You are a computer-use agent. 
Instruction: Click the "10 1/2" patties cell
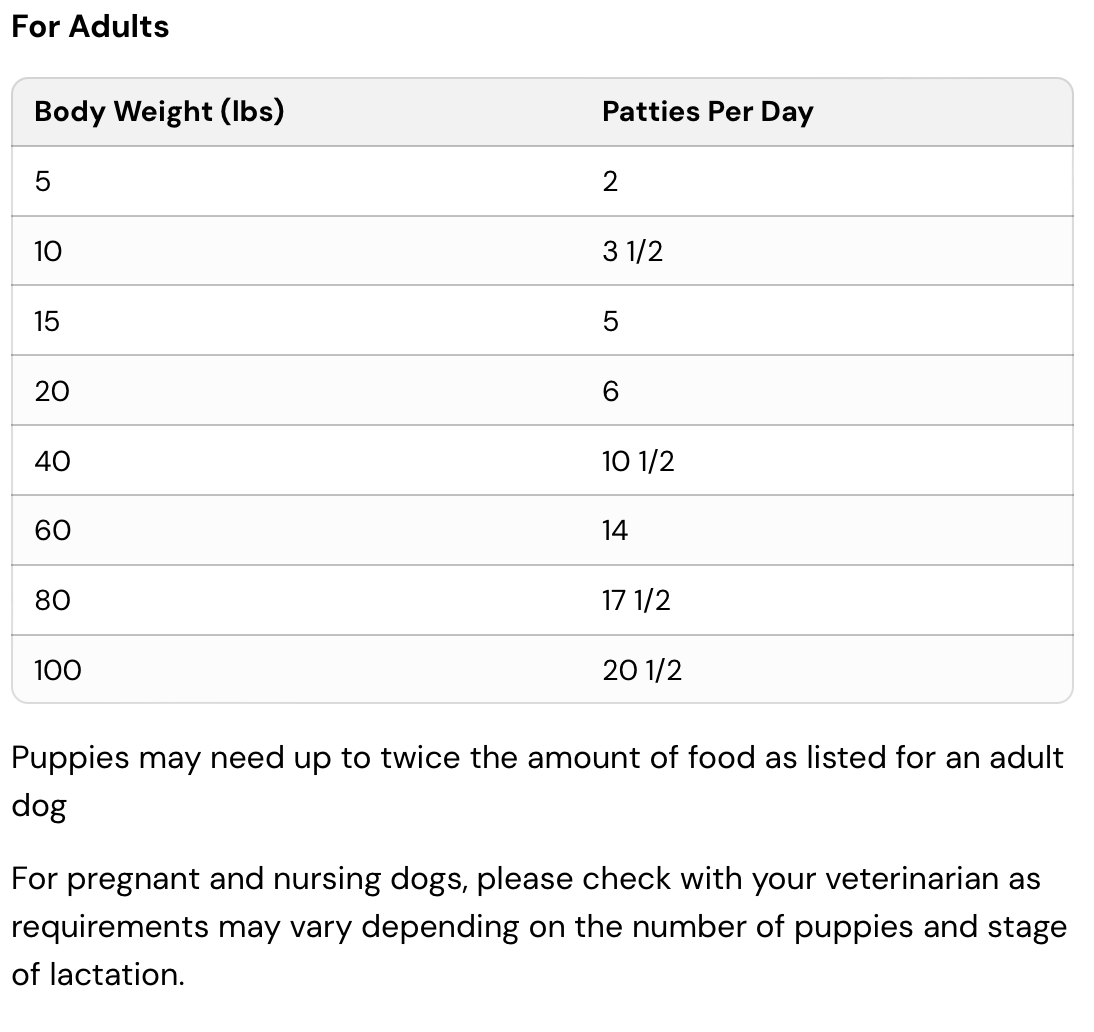click(638, 461)
